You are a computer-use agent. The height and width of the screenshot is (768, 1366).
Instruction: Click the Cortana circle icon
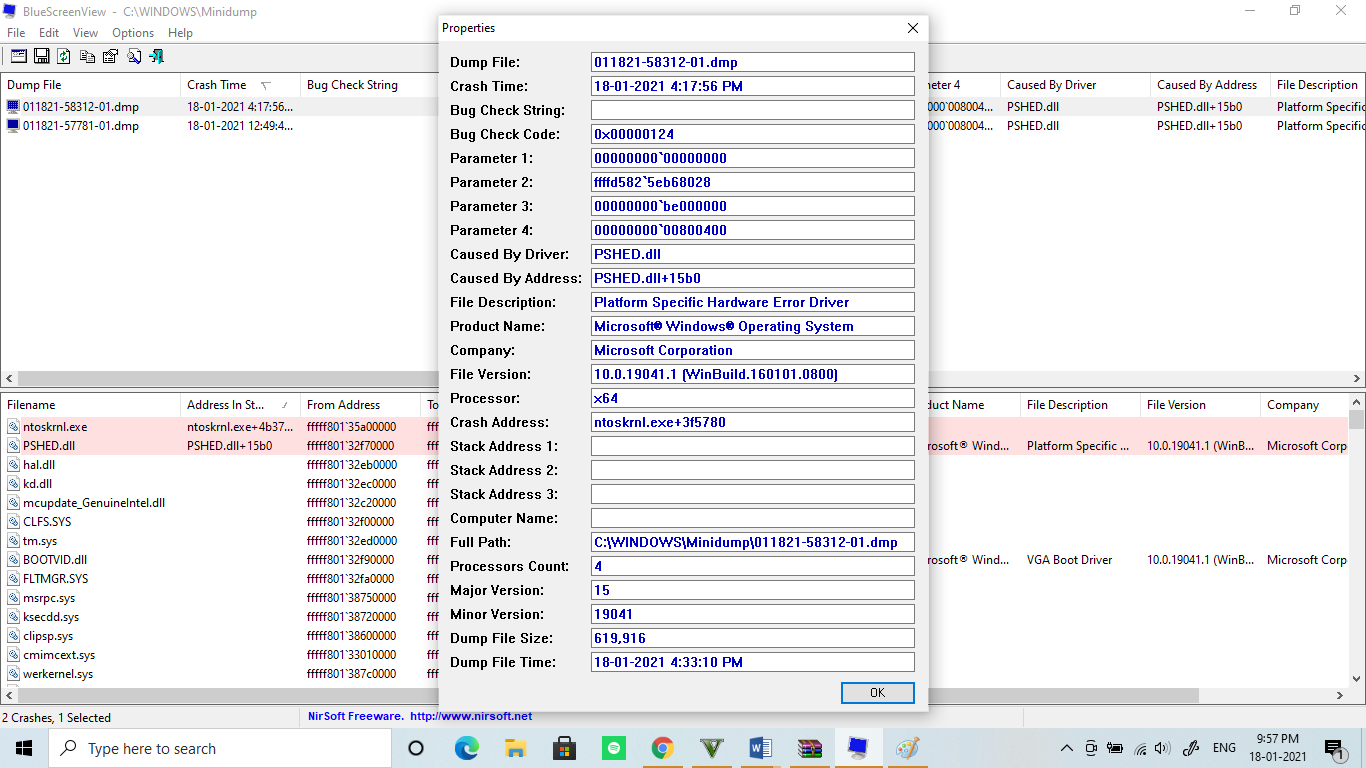417,748
